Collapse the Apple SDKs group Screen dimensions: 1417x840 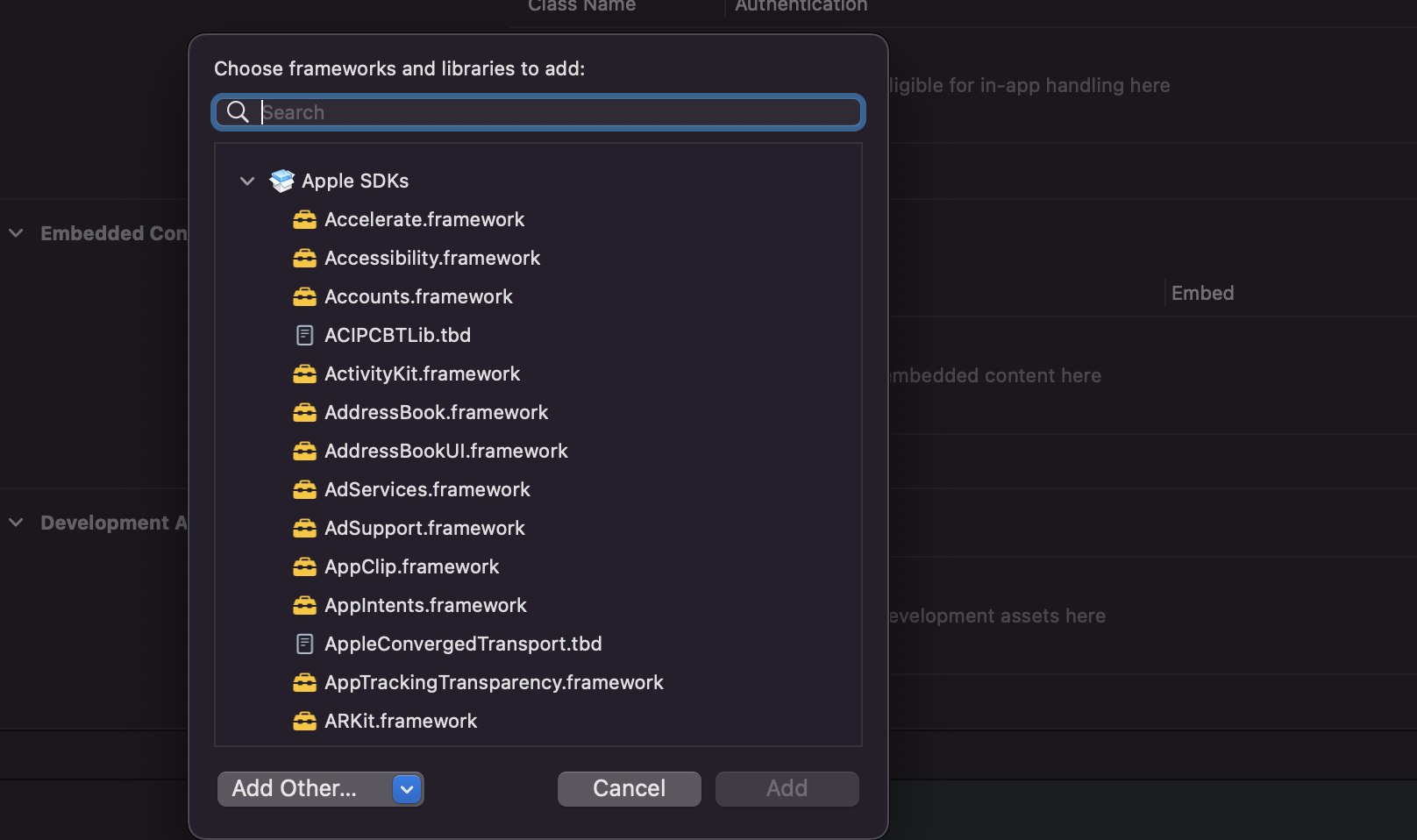click(246, 181)
